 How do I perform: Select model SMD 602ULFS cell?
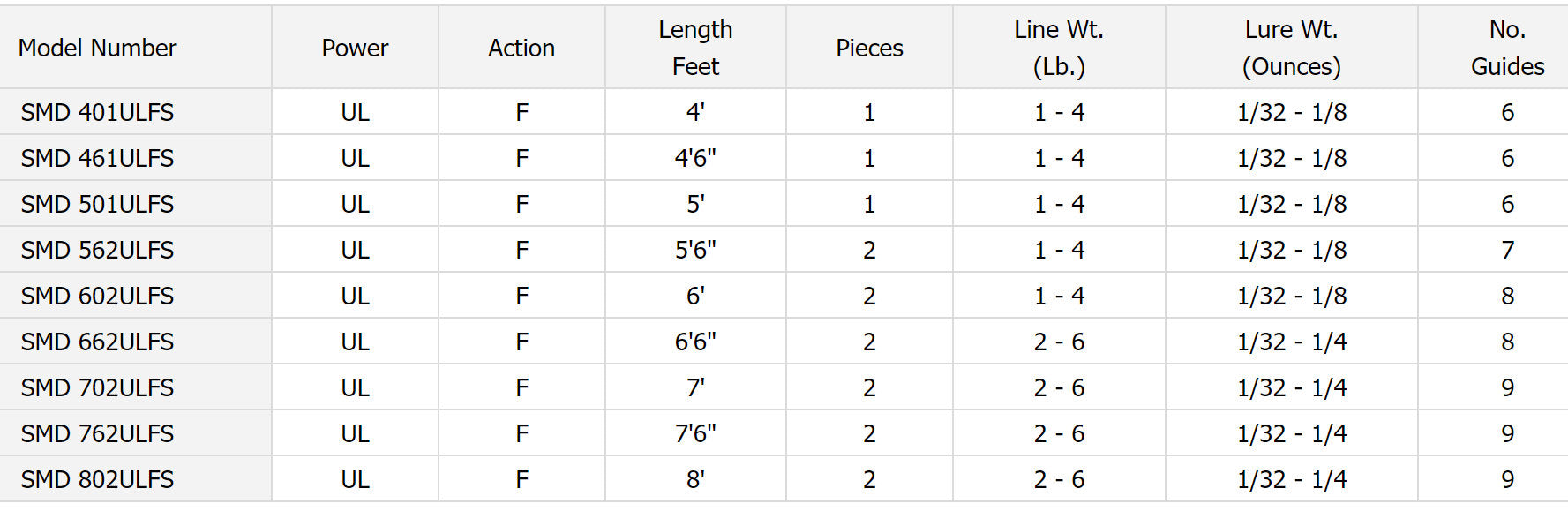click(97, 296)
